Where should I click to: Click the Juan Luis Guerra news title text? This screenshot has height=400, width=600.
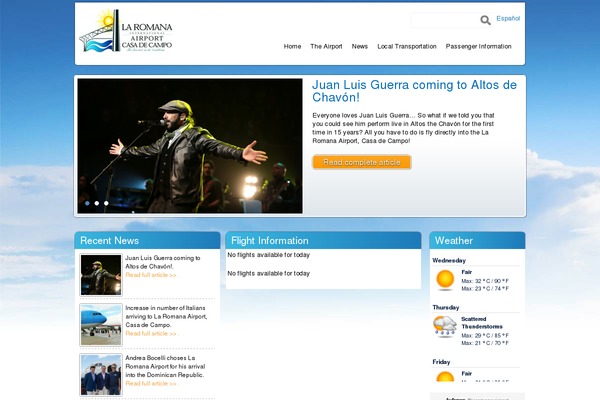[x=163, y=262]
